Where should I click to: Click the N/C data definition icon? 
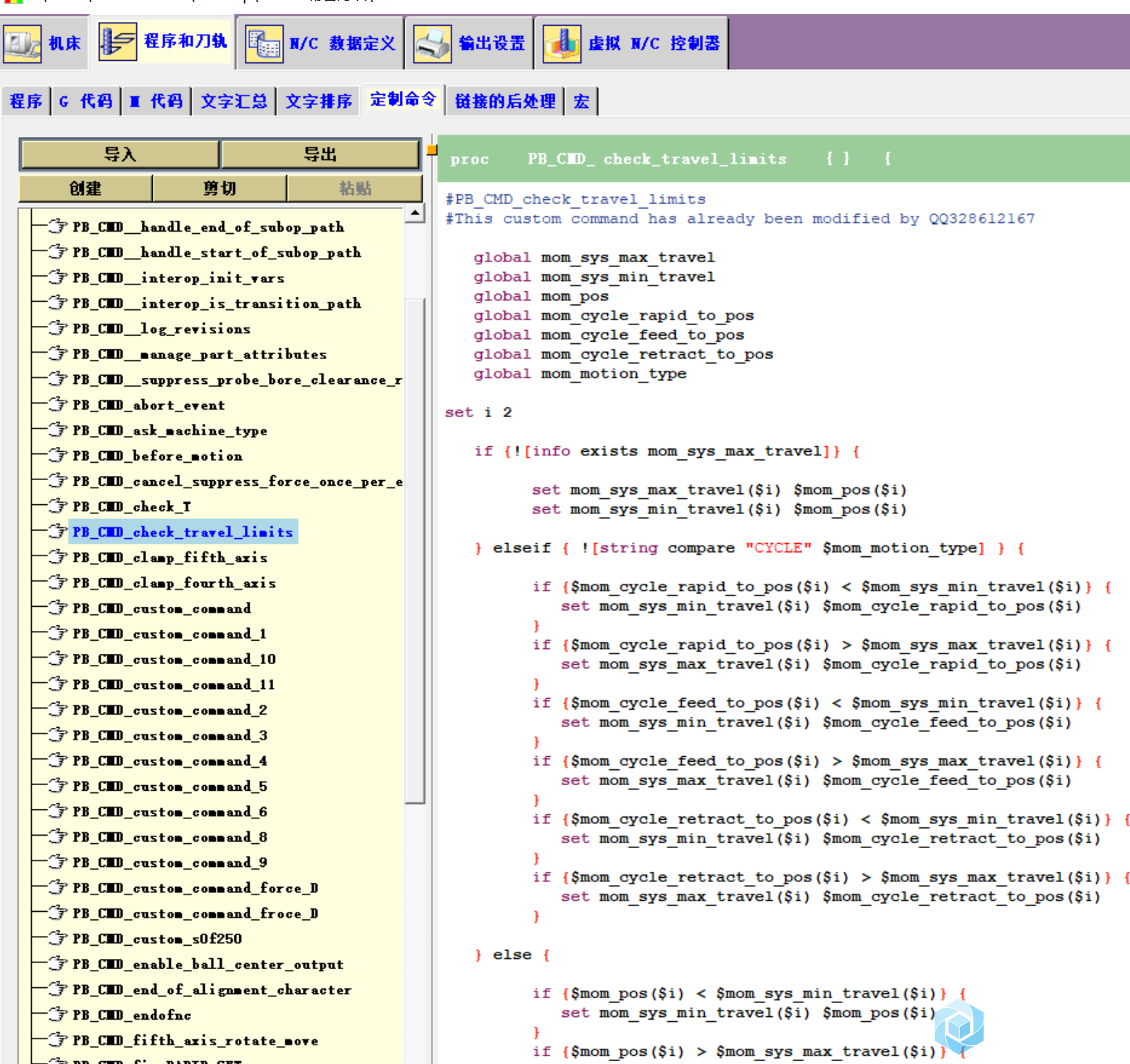pos(264,44)
